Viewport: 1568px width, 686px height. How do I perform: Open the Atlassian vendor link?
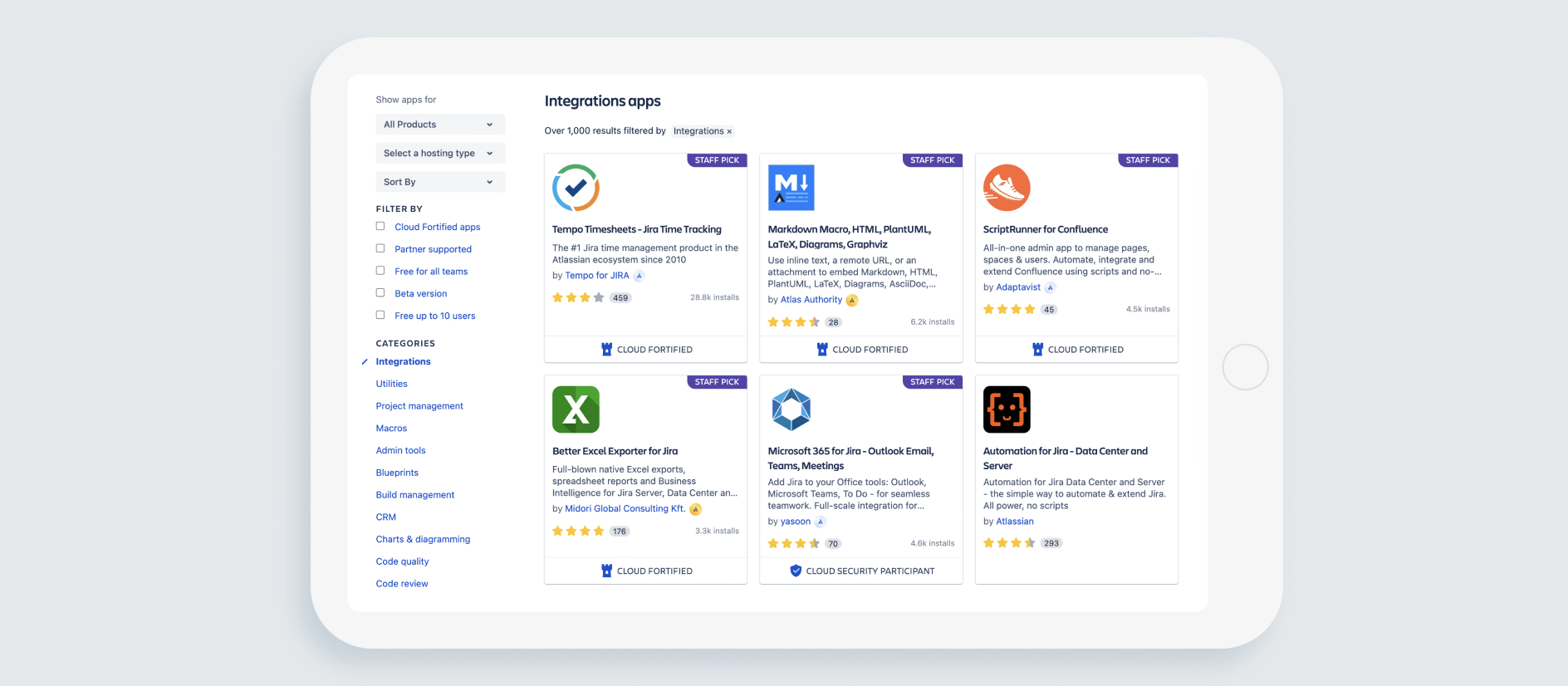click(x=1015, y=522)
